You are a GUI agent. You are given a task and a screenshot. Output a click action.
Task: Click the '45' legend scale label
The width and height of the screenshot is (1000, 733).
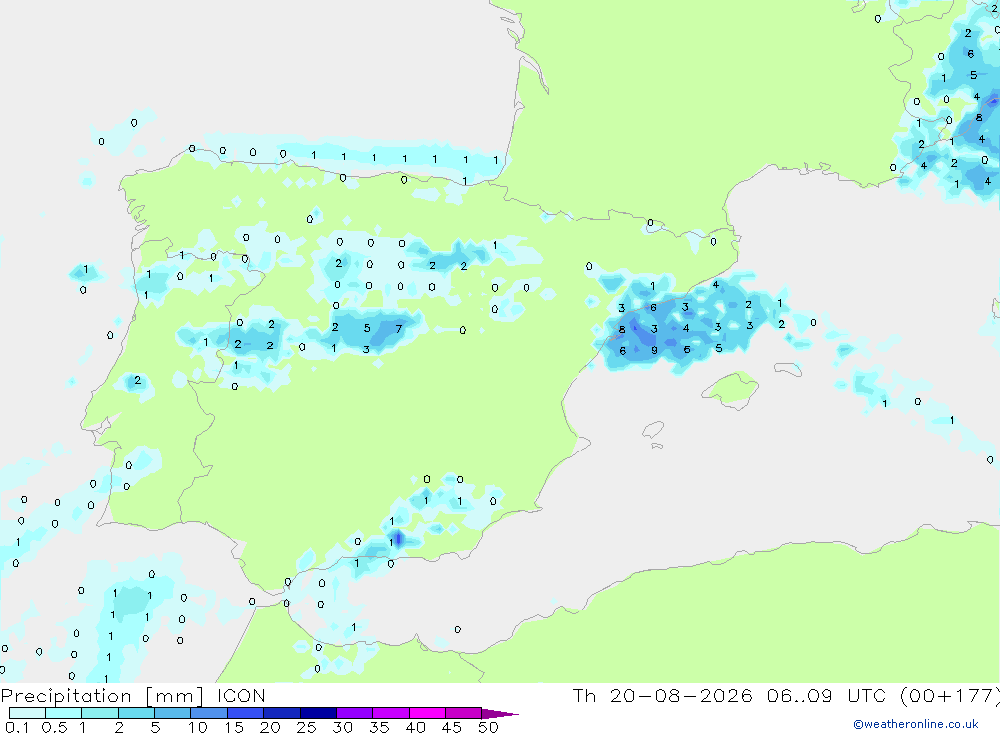(452, 727)
